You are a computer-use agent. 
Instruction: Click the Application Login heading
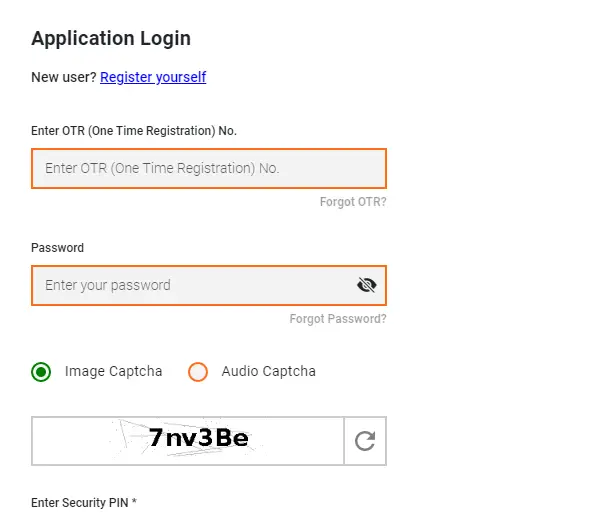coord(111,38)
